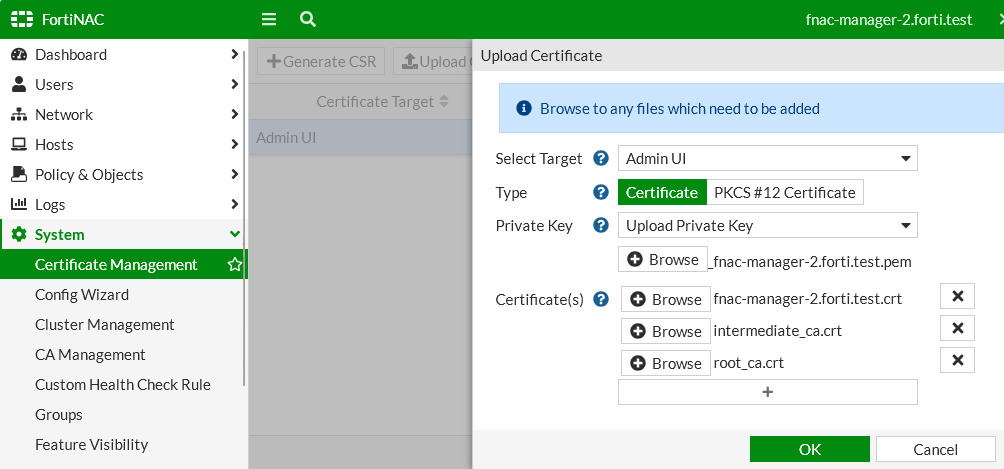Click help icon beside Private Key
The width and height of the screenshot is (1004, 469).
pyautogui.click(x=601, y=226)
